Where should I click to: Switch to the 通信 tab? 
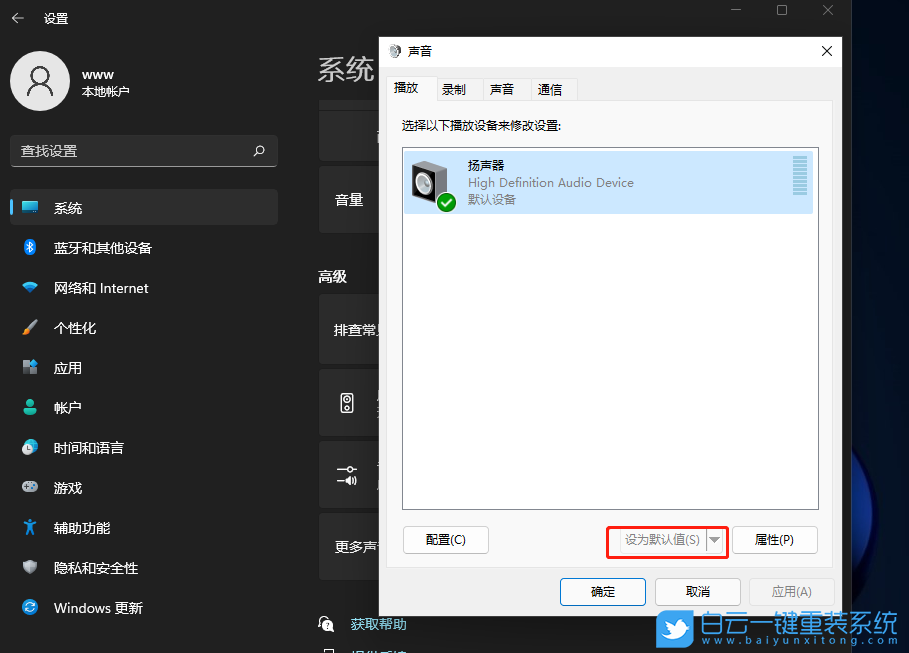click(553, 89)
